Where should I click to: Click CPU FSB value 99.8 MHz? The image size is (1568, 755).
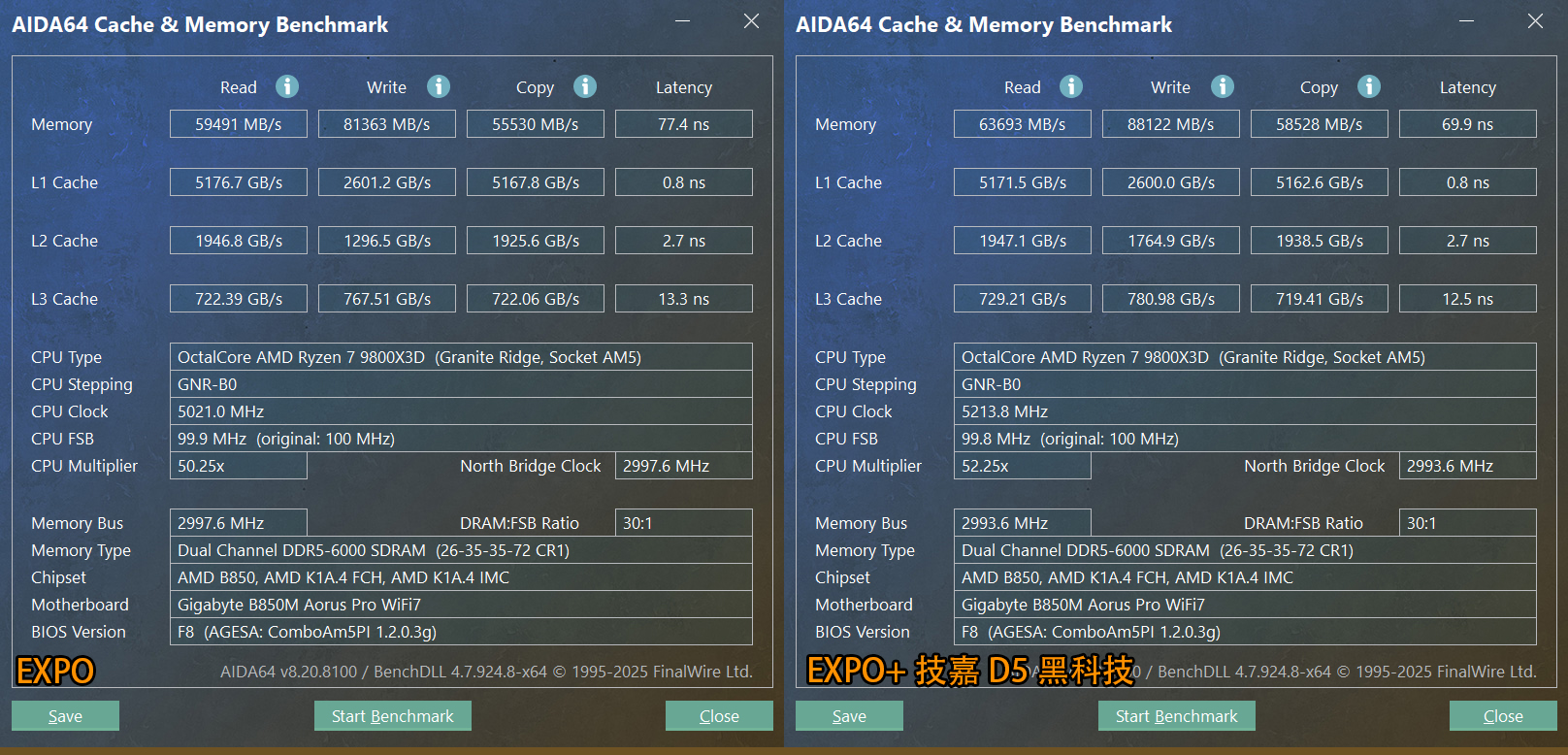(x=1245, y=439)
